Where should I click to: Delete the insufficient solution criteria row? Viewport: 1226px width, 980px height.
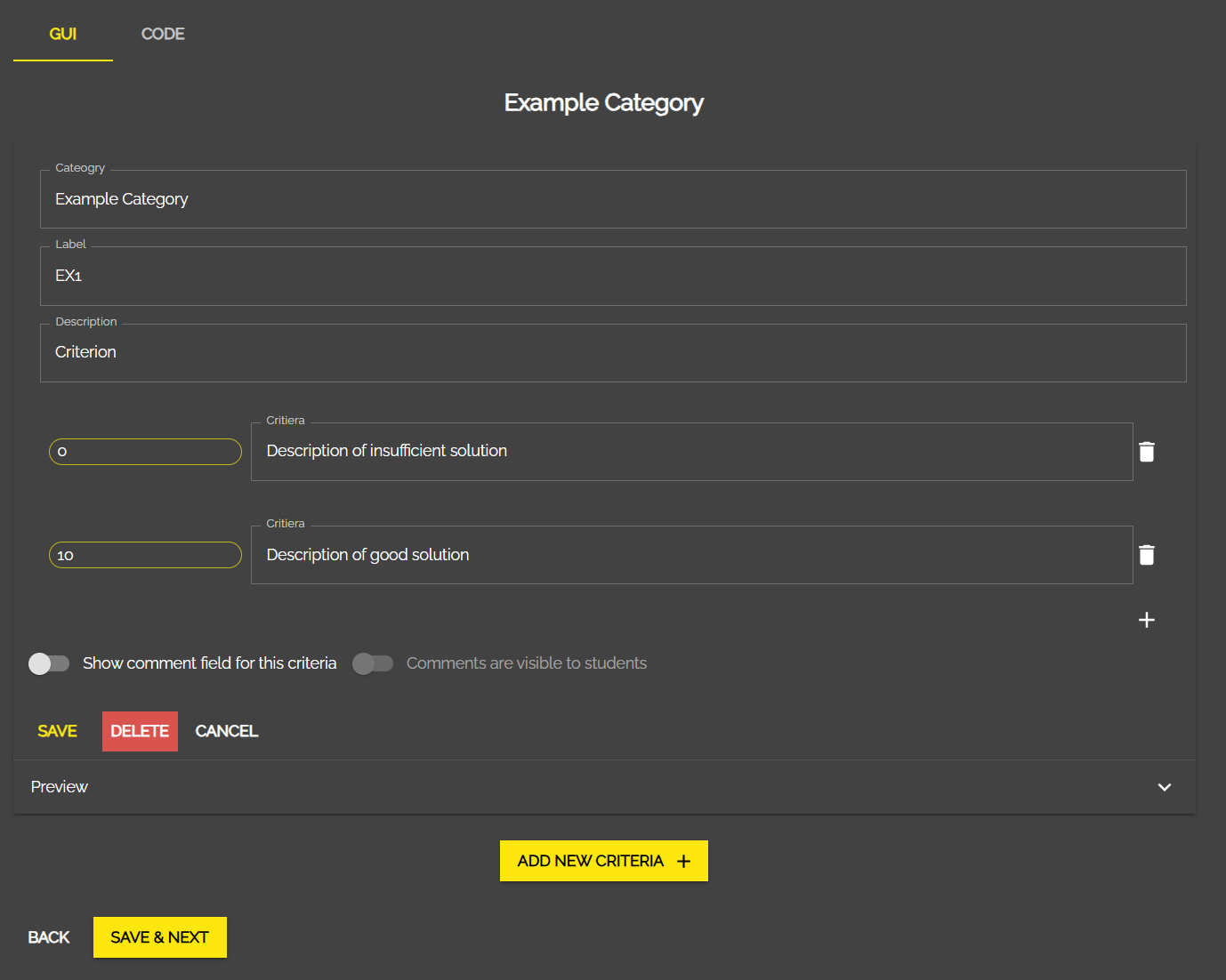pos(1147,452)
